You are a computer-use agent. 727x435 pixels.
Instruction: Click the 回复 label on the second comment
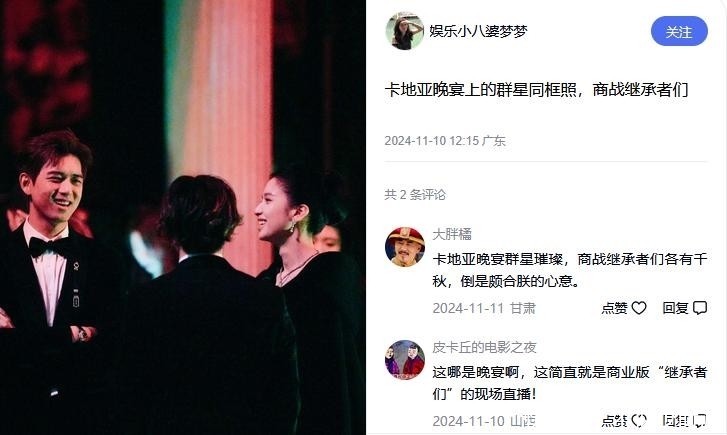(x=675, y=421)
